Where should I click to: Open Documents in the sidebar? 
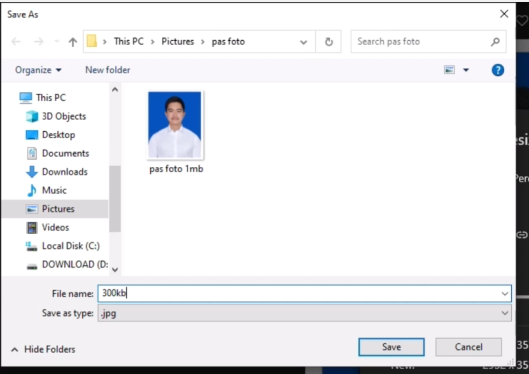click(x=65, y=153)
